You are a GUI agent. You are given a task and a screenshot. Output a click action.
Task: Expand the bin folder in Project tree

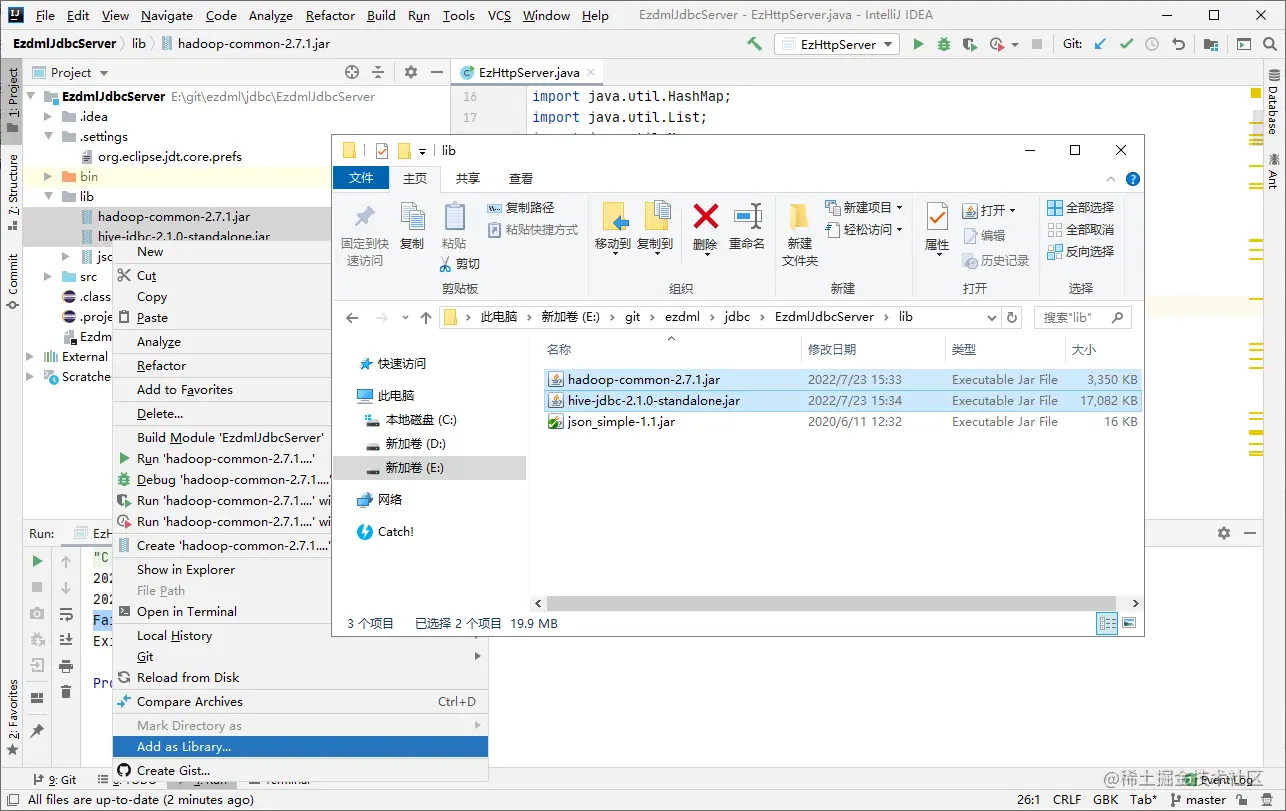click(48, 176)
